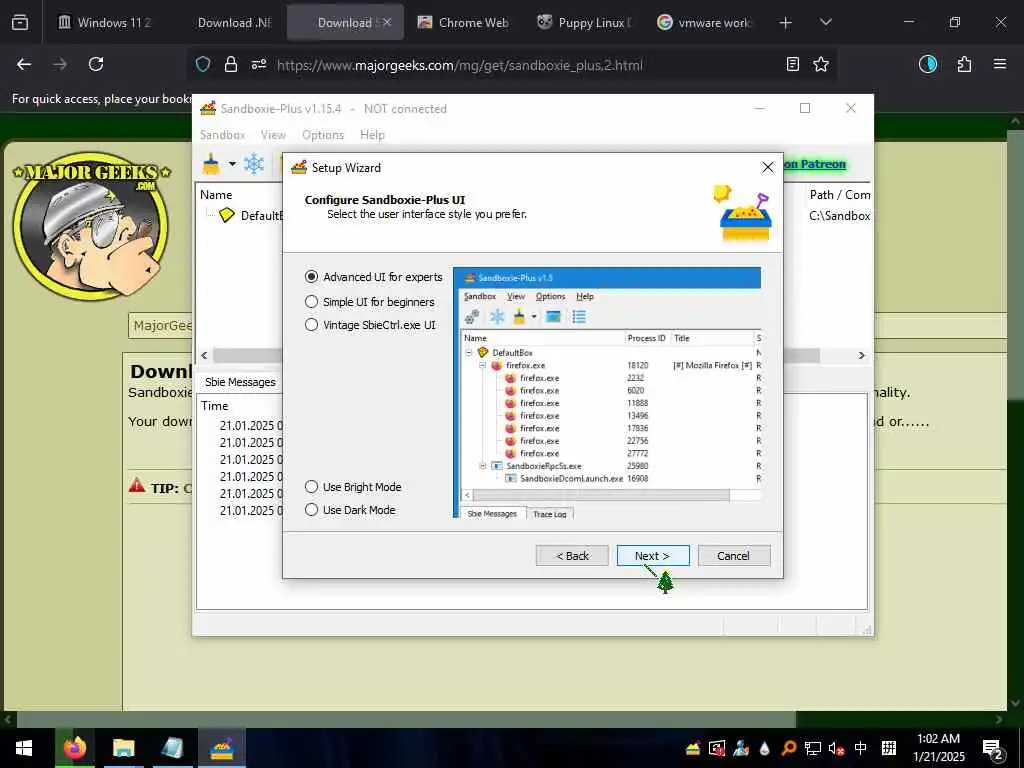
Task: Show site security info via the padlock icon
Action: pyautogui.click(x=231, y=65)
